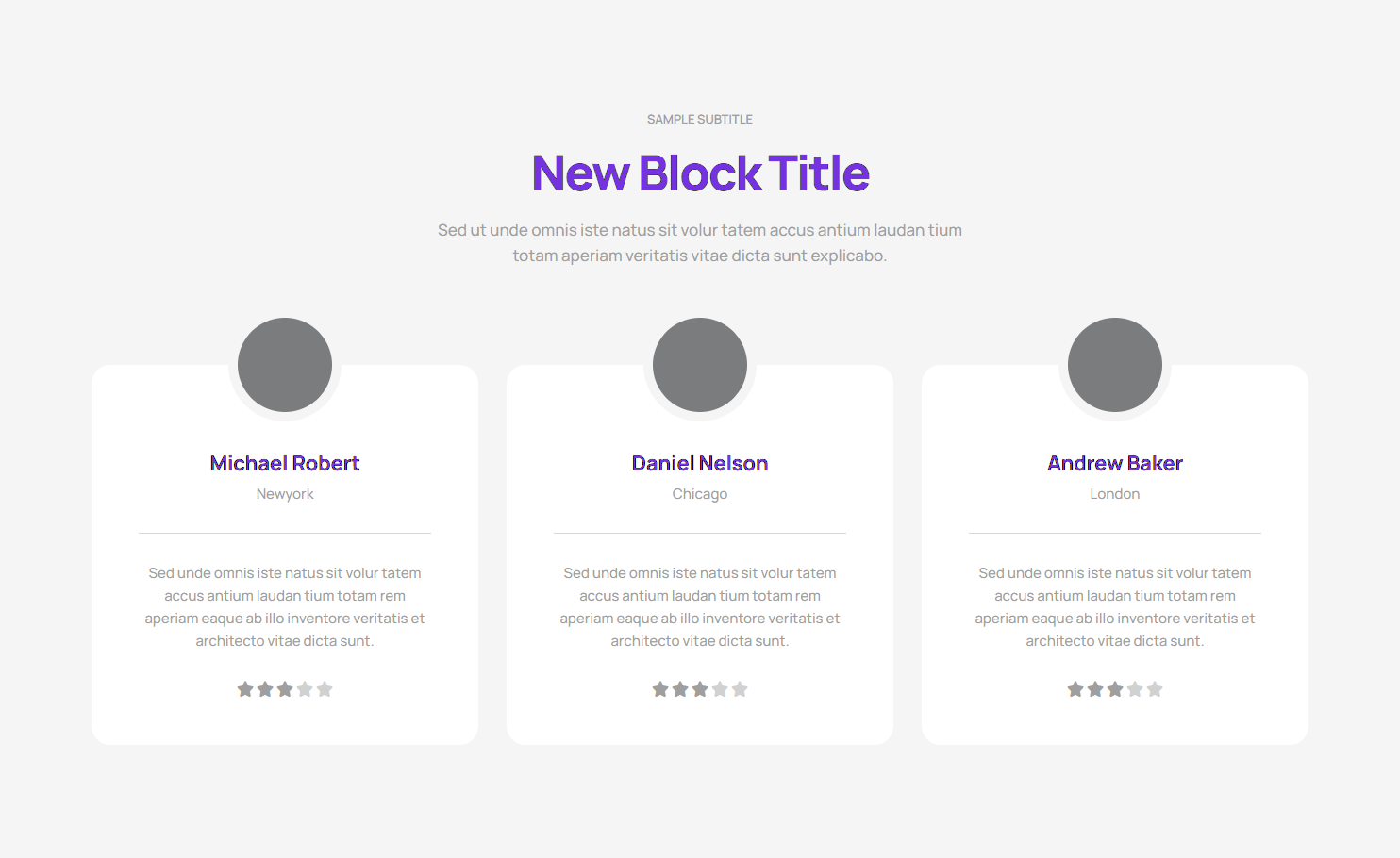Click the London location label
The image size is (1400, 858).
click(1115, 494)
